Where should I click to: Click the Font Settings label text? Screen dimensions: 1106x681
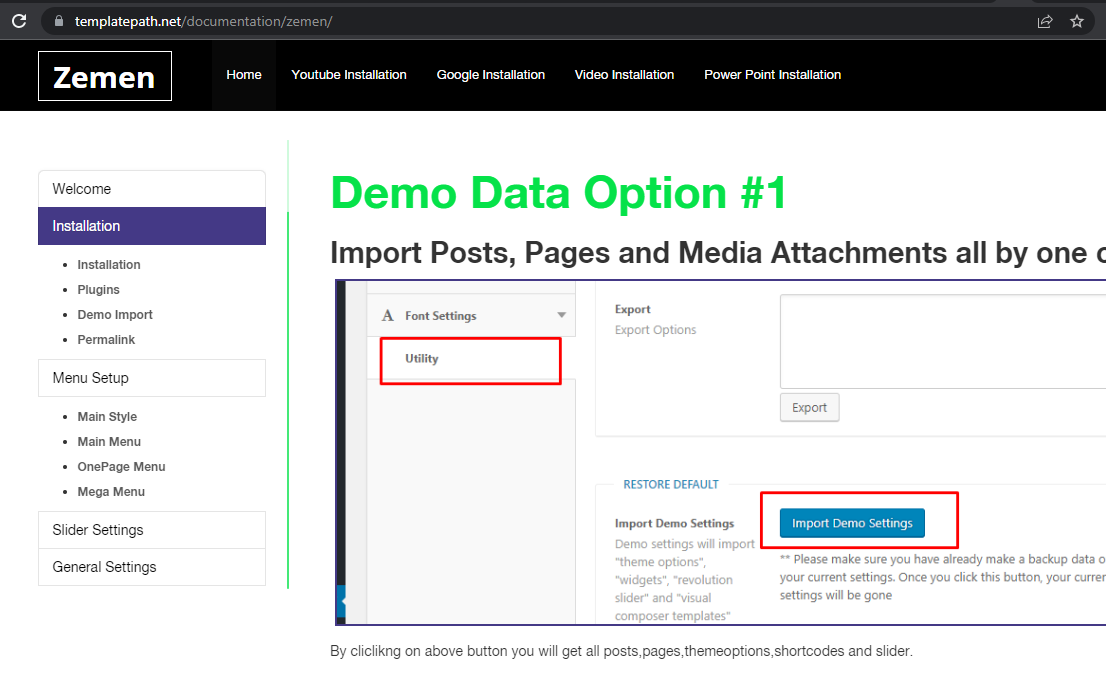click(x=441, y=315)
